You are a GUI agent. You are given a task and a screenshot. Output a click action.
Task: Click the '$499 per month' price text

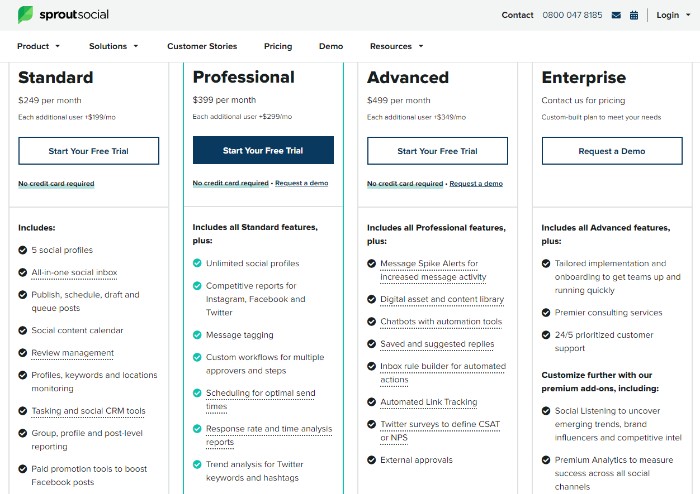point(399,100)
